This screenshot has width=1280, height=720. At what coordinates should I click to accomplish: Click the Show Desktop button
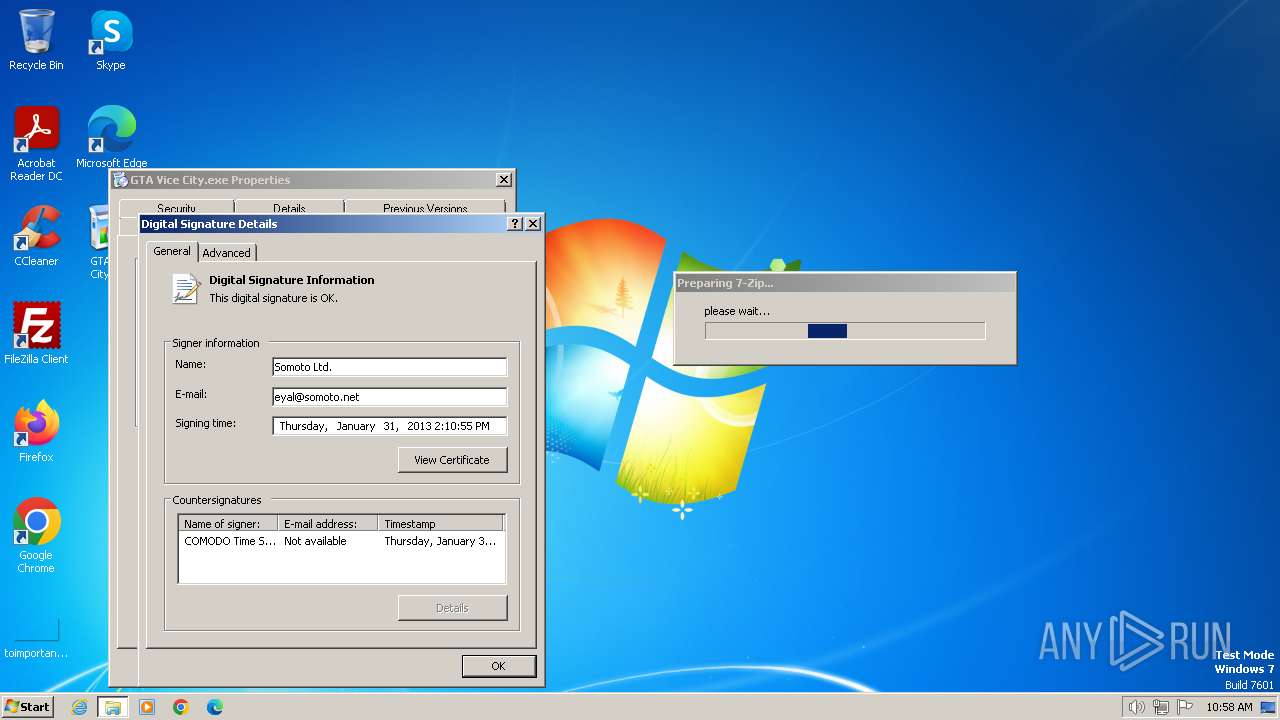coord(1269,707)
